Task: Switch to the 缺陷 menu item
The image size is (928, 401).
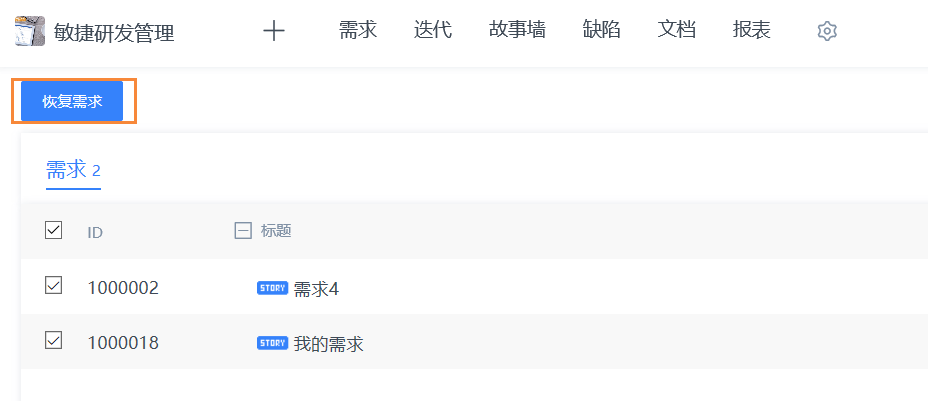Action: tap(601, 30)
